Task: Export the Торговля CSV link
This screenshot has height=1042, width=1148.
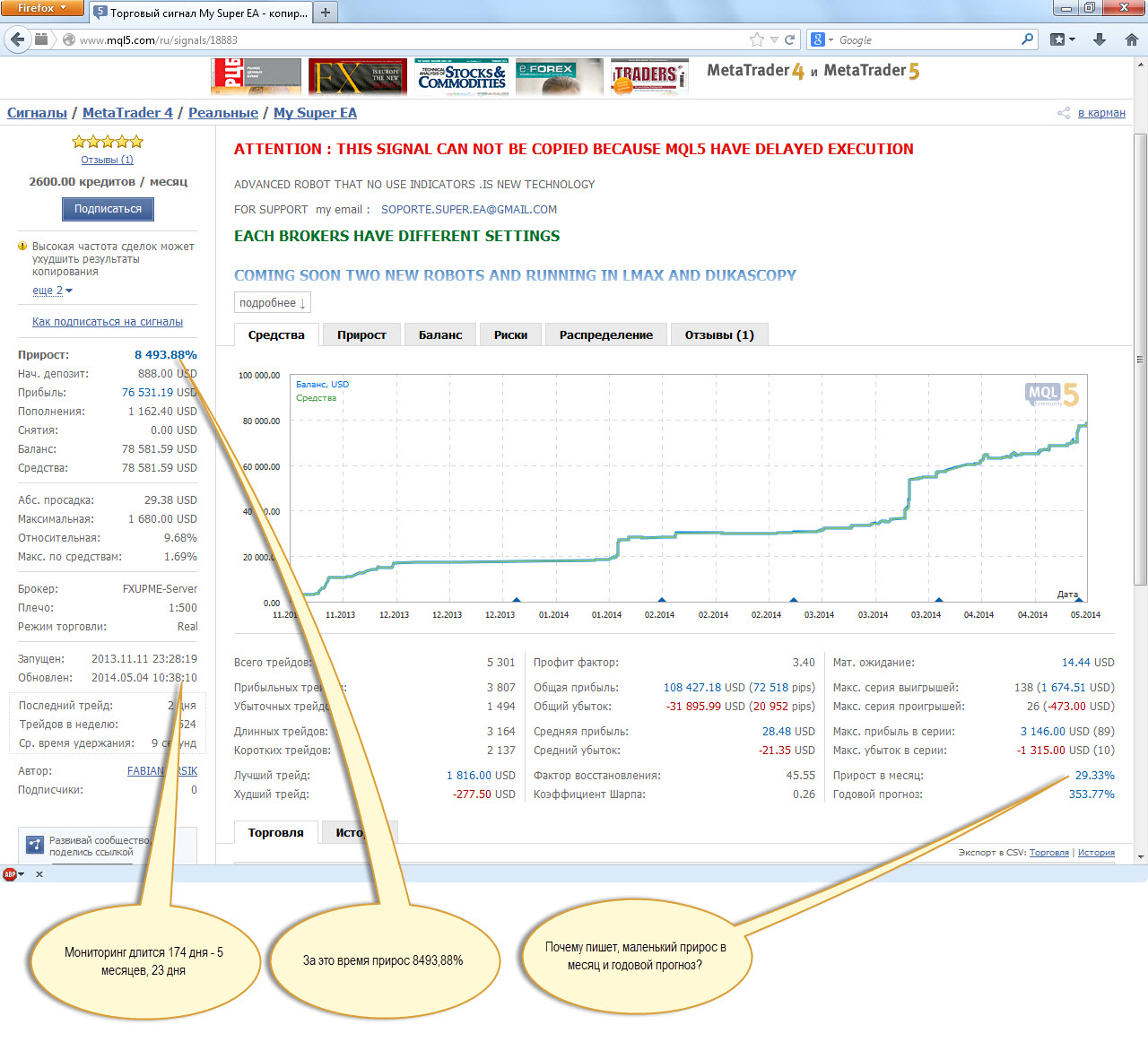Action: coord(1049,853)
